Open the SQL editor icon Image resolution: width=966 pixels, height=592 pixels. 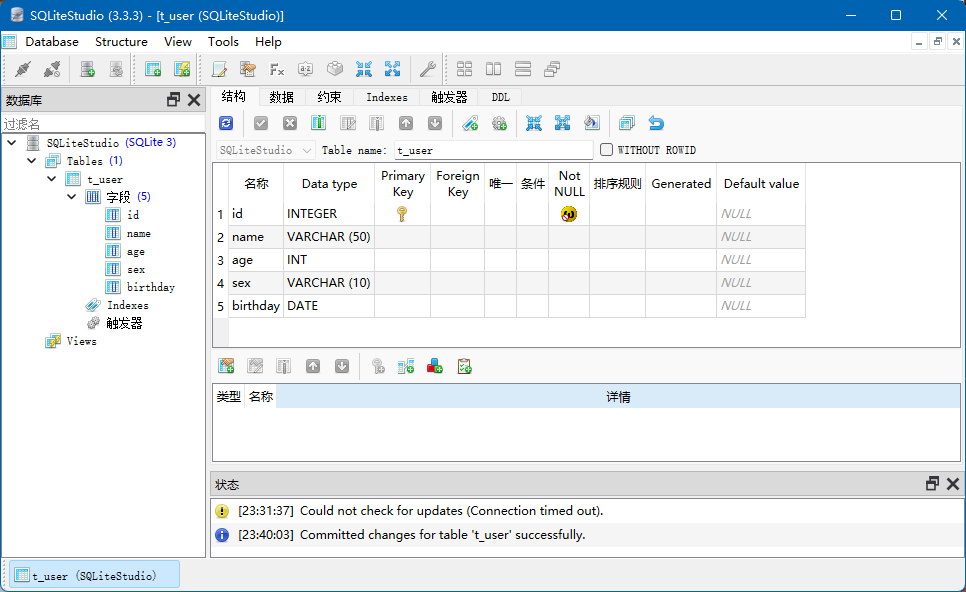click(219, 69)
